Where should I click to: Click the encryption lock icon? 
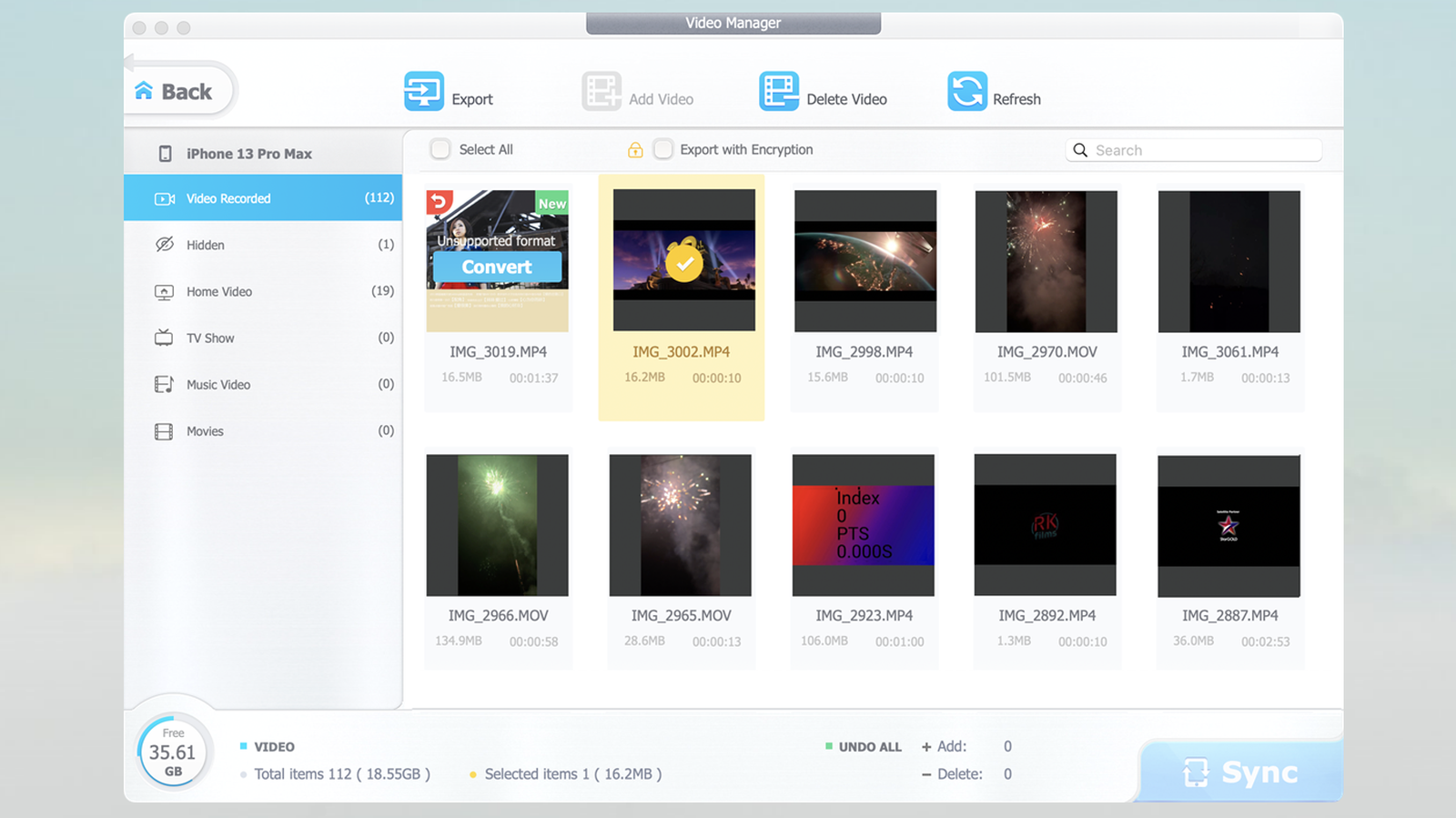635,149
